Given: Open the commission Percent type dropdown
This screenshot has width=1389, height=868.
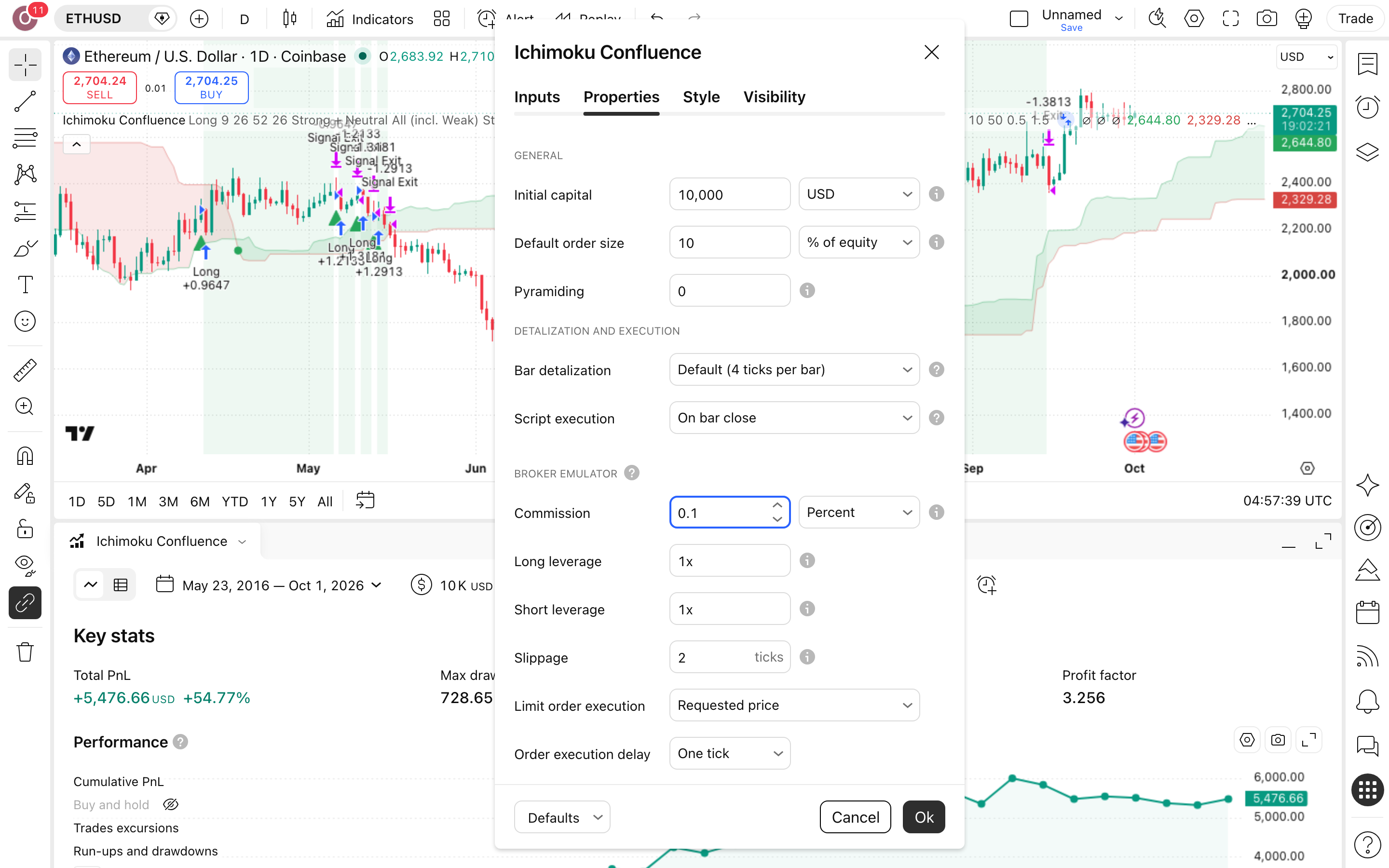Looking at the screenshot, I should [x=858, y=512].
